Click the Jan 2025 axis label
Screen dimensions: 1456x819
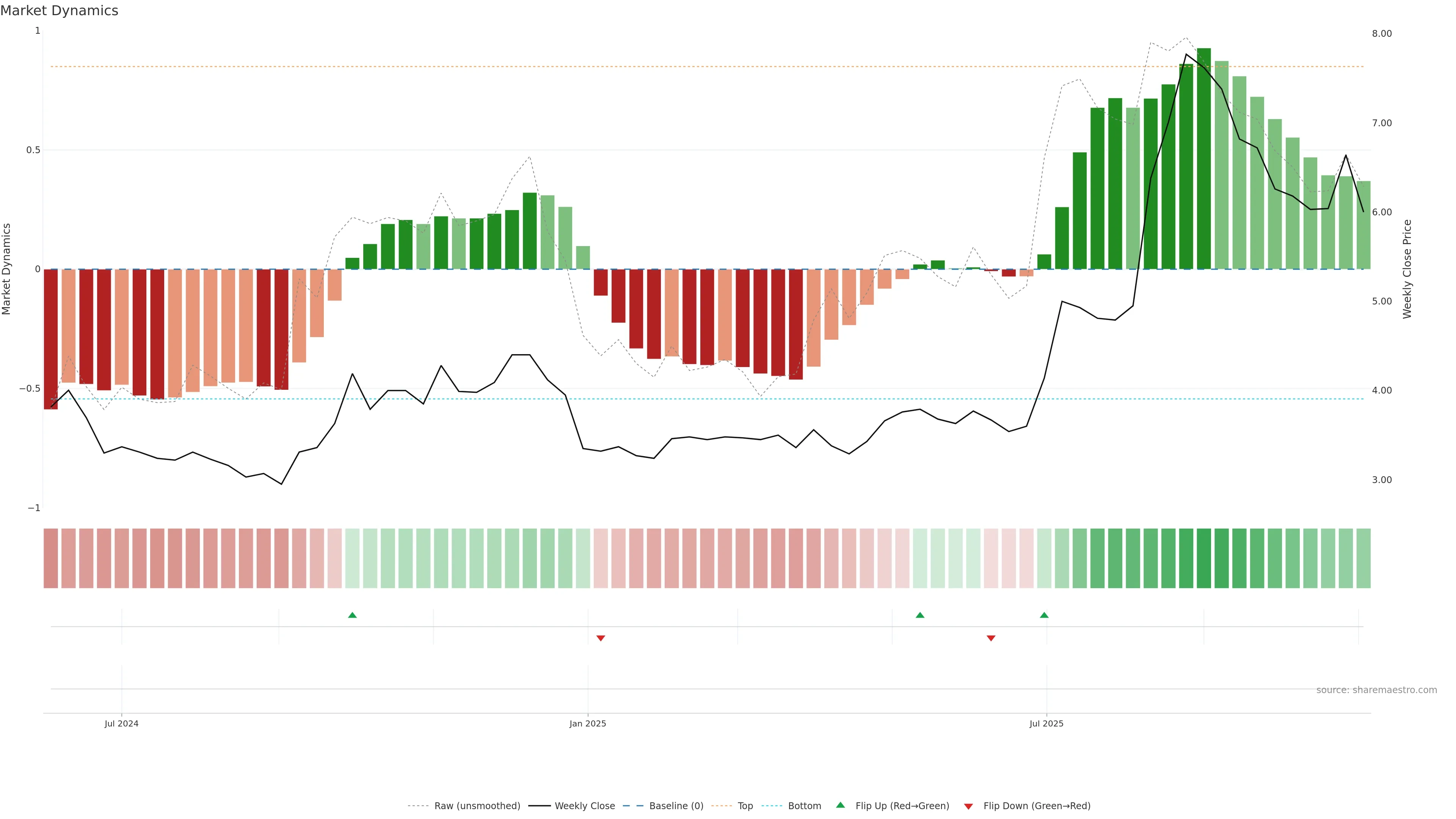(x=588, y=723)
